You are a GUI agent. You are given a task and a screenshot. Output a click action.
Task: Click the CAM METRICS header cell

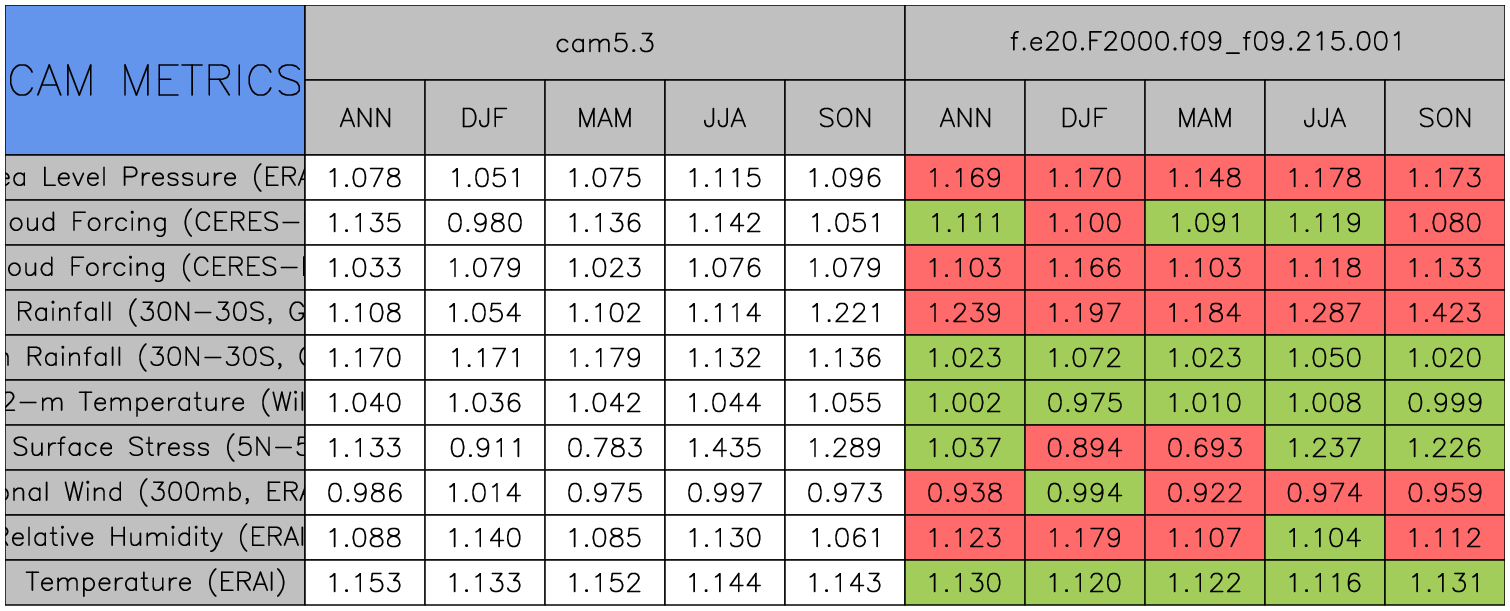coord(155,80)
